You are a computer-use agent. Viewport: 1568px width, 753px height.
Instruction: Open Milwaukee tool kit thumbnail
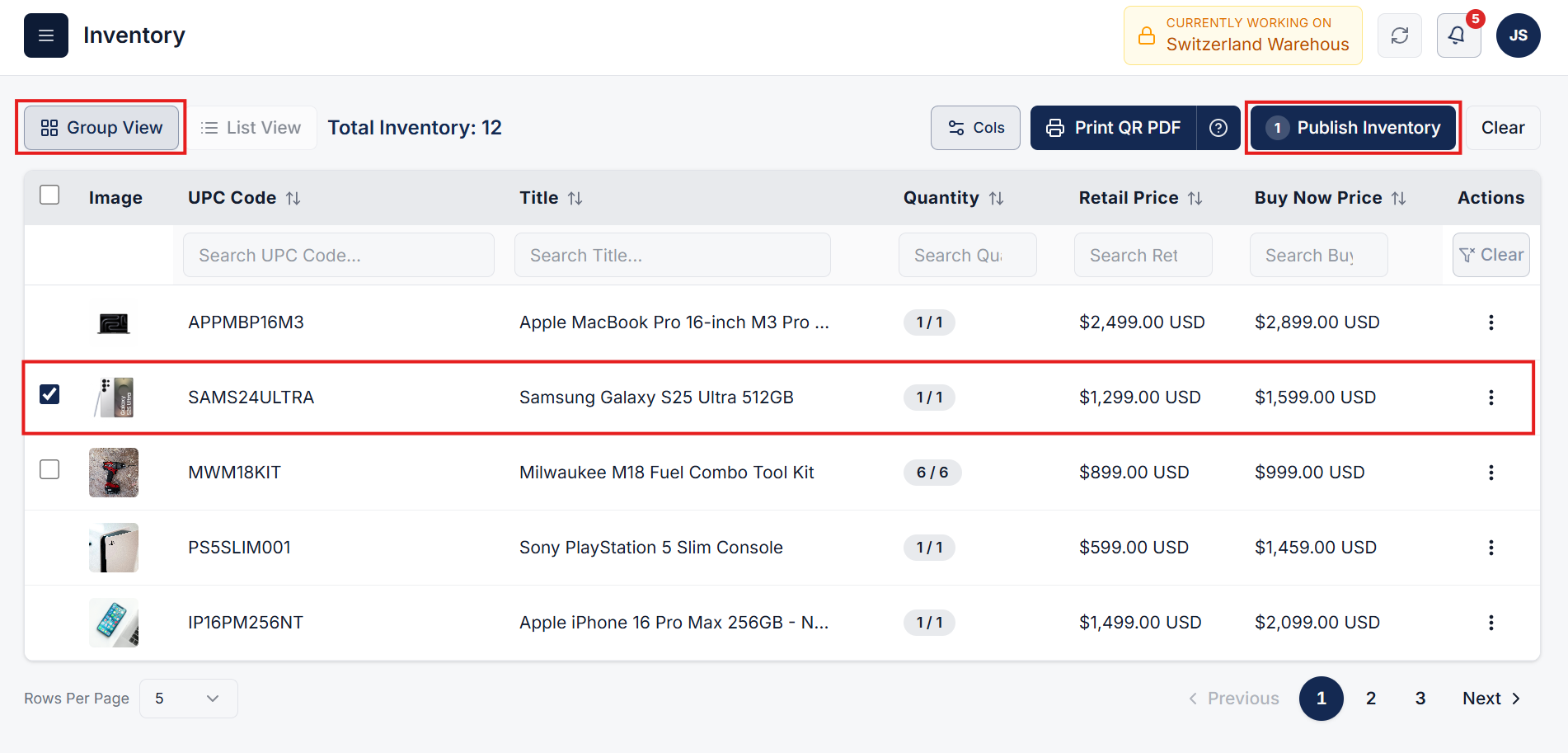click(114, 473)
